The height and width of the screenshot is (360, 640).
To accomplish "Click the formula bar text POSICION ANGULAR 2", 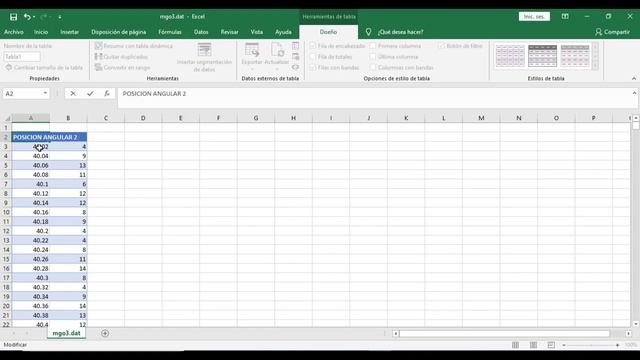I will [x=154, y=93].
